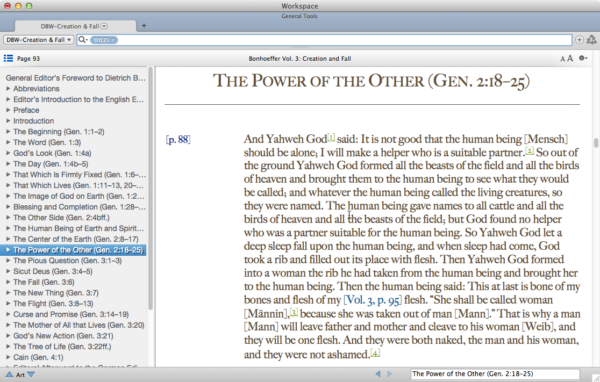The height and width of the screenshot is (382, 600).
Task: Expand the Preface entry
Action: [x=8, y=110]
